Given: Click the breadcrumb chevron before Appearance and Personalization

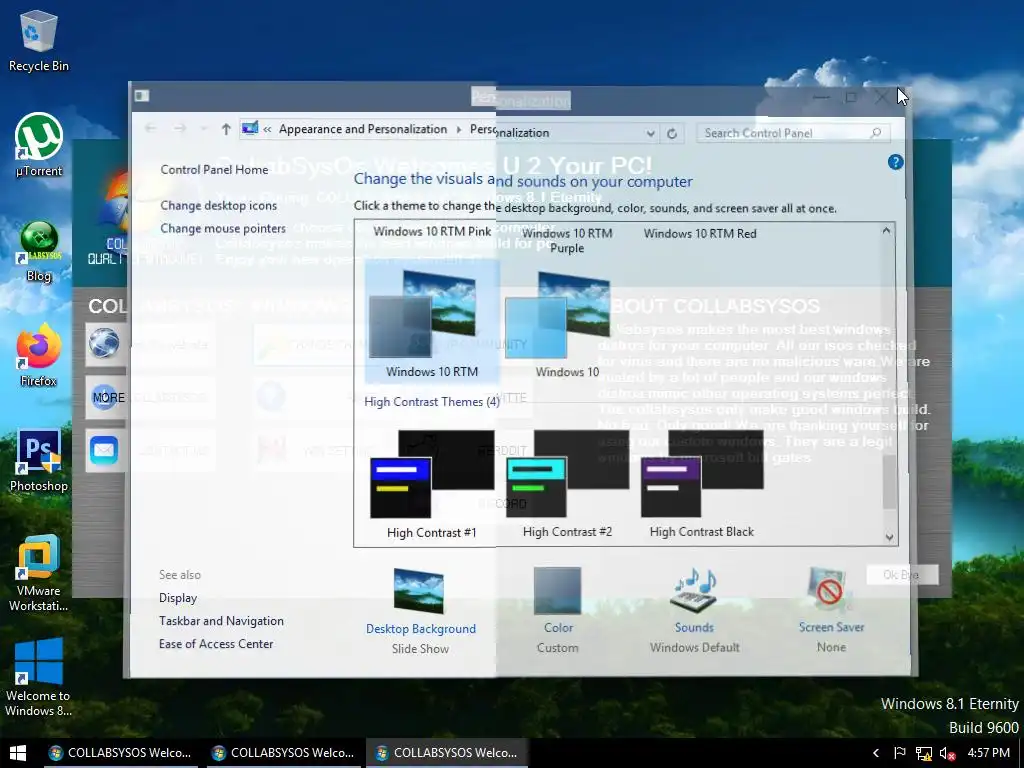Looking at the screenshot, I should (267, 129).
